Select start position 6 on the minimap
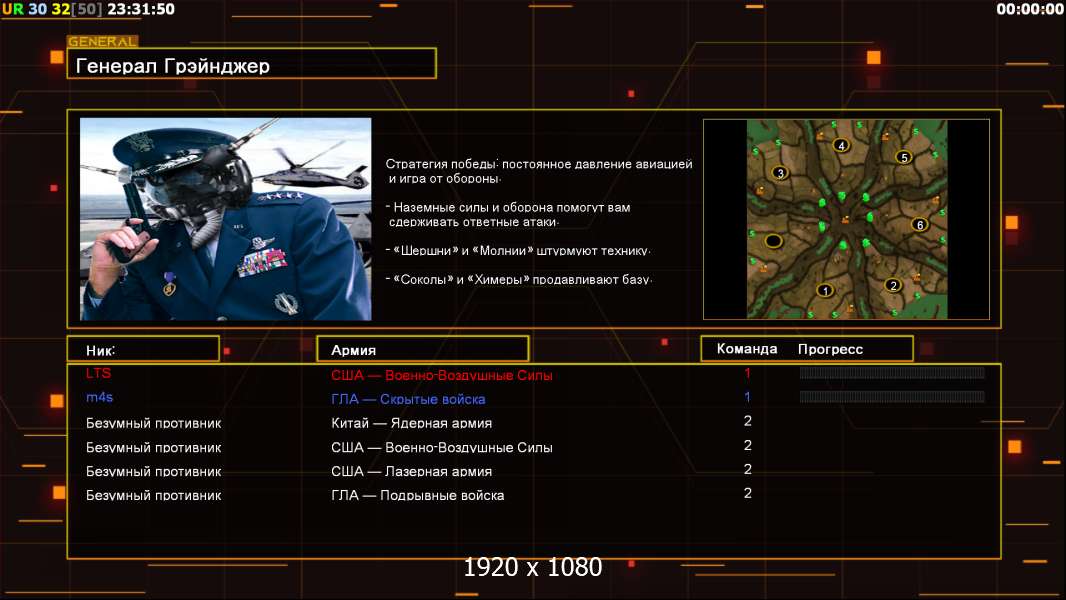Viewport: 1066px width, 600px height. tap(920, 225)
